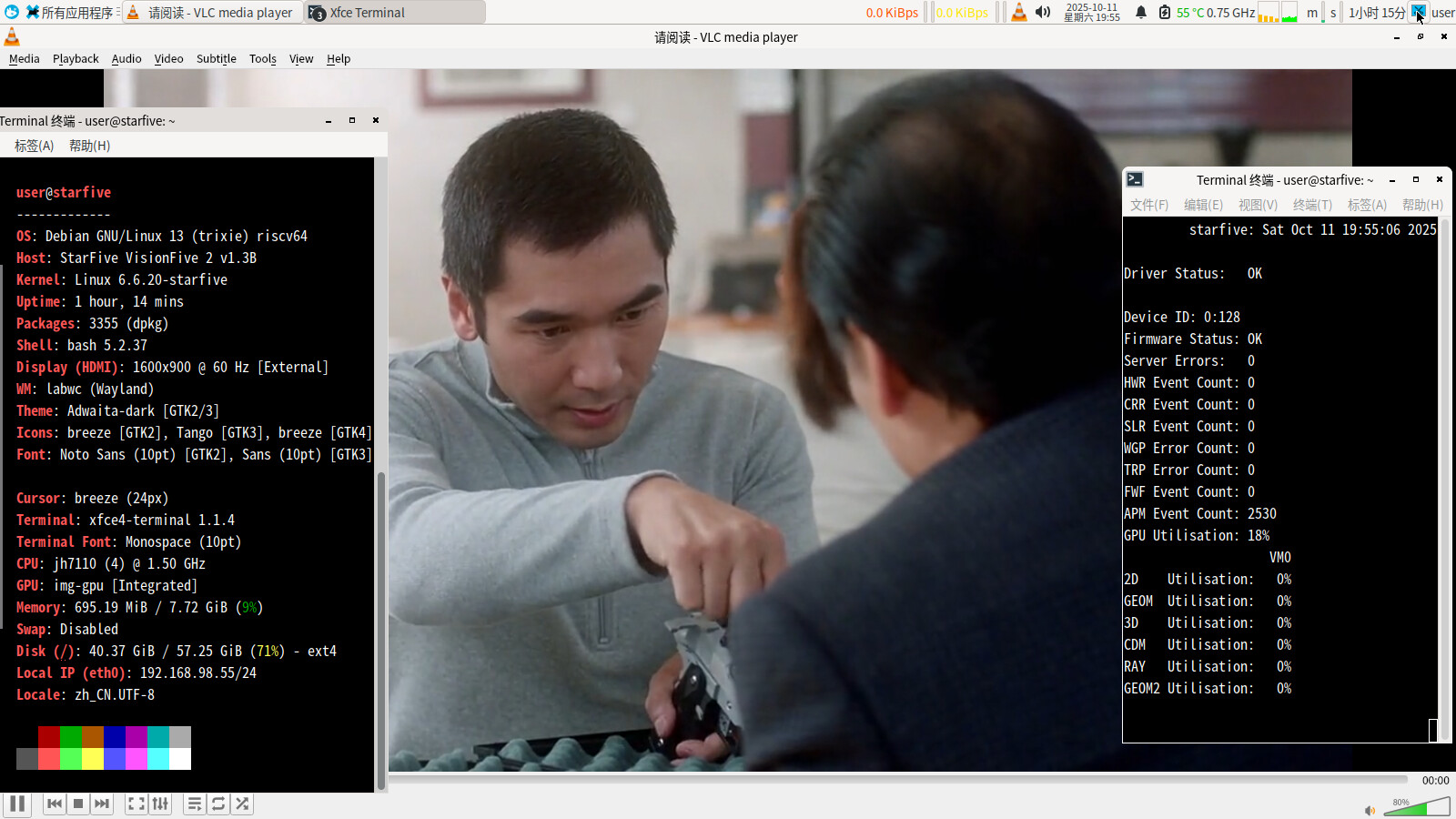Pause the video playback
Screen dimensions: 1456x819
17,804
